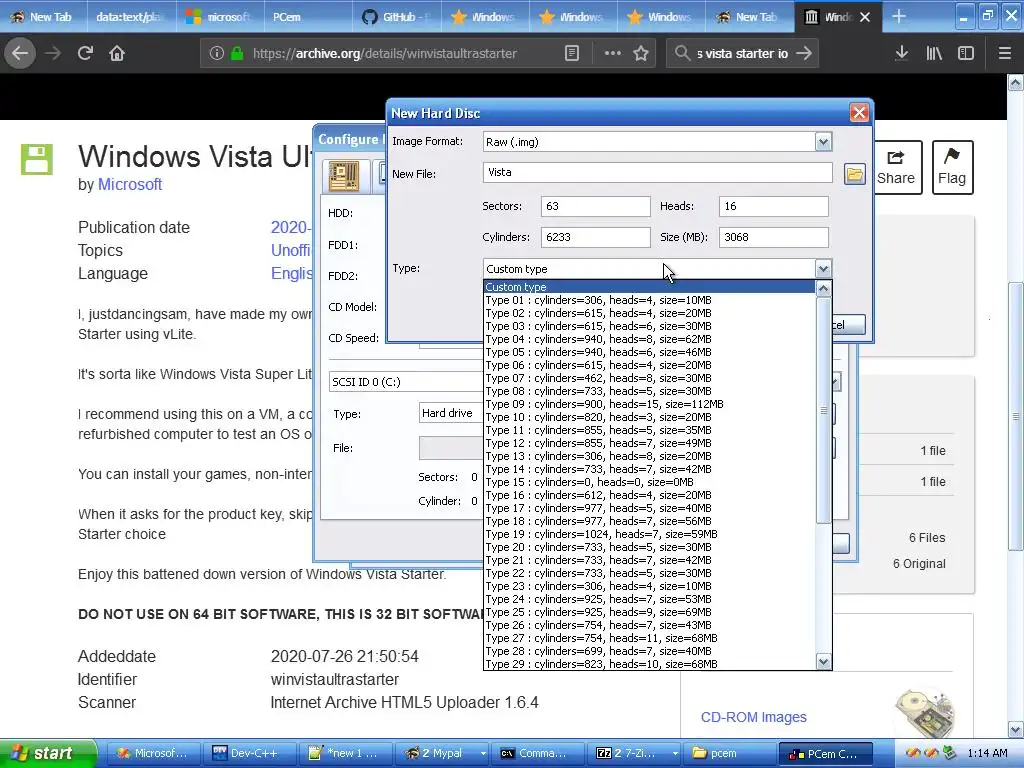Viewport: 1024px width, 768px height.
Task: Click the browser Forward arrow button
Action: [x=53, y=53]
